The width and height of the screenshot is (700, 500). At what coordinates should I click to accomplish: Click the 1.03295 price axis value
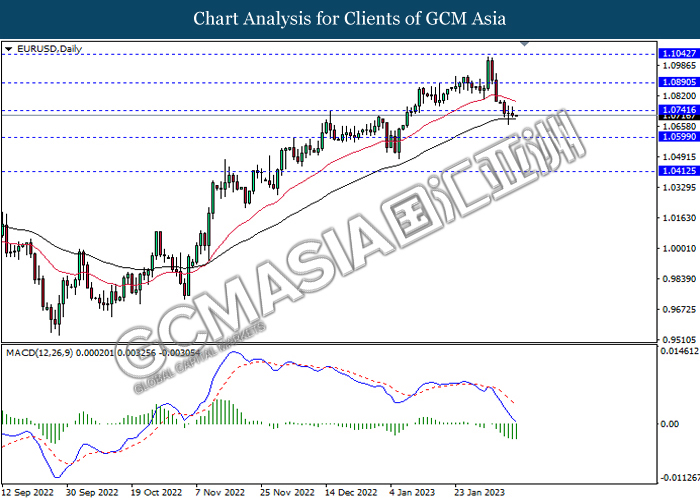coord(679,188)
